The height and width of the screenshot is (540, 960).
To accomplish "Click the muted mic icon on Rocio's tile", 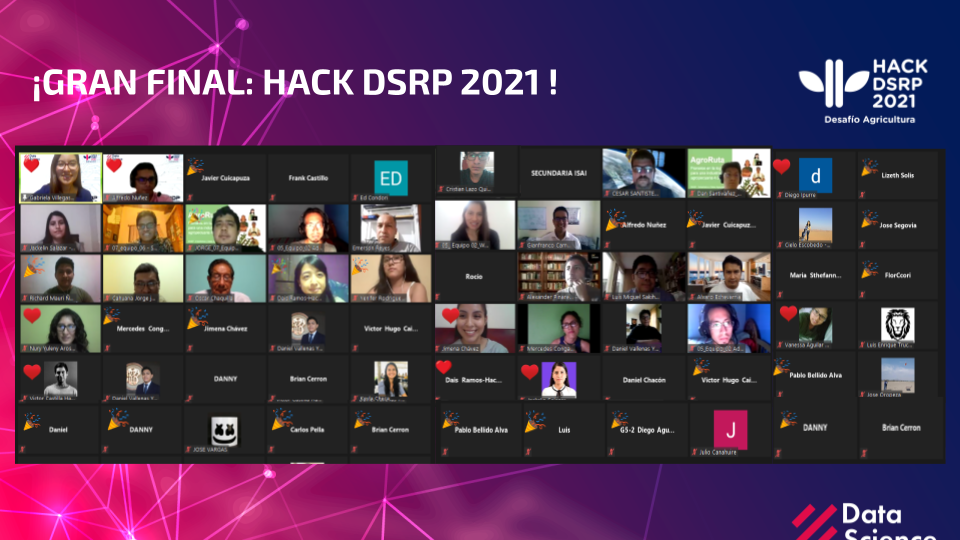I will [439, 298].
